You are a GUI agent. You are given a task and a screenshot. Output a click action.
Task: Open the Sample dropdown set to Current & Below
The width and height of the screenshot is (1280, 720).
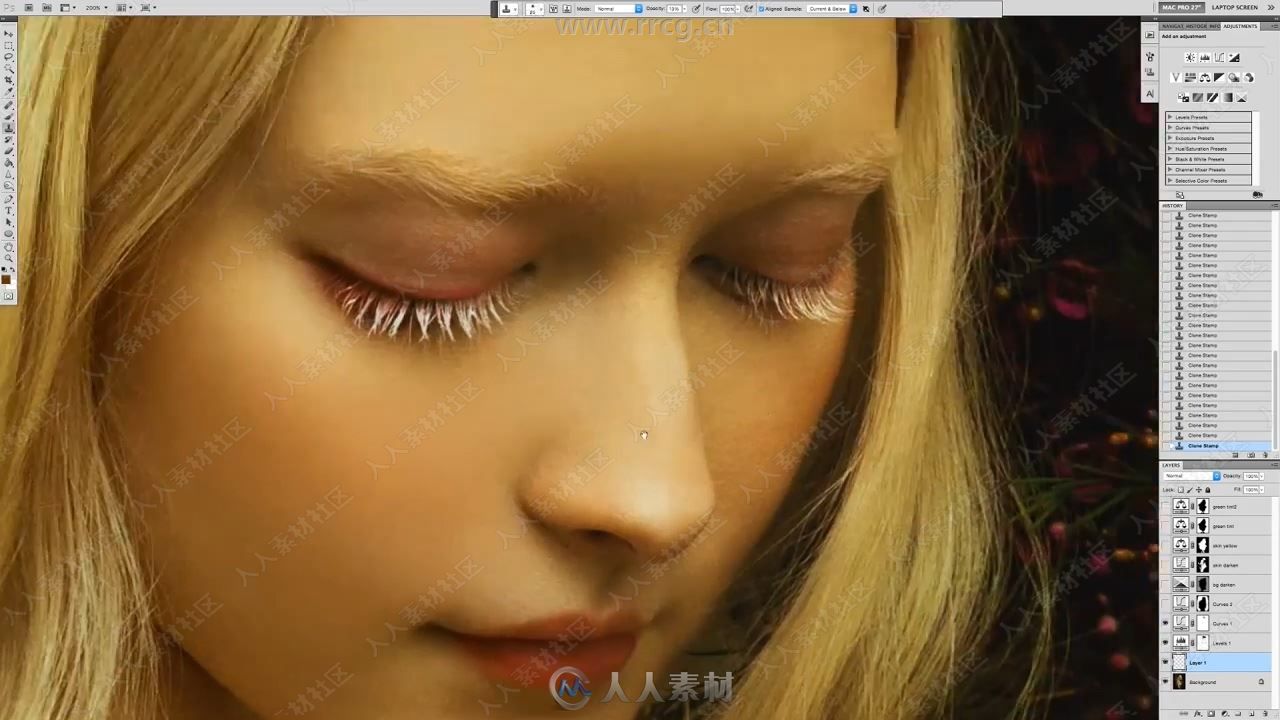(x=832, y=8)
